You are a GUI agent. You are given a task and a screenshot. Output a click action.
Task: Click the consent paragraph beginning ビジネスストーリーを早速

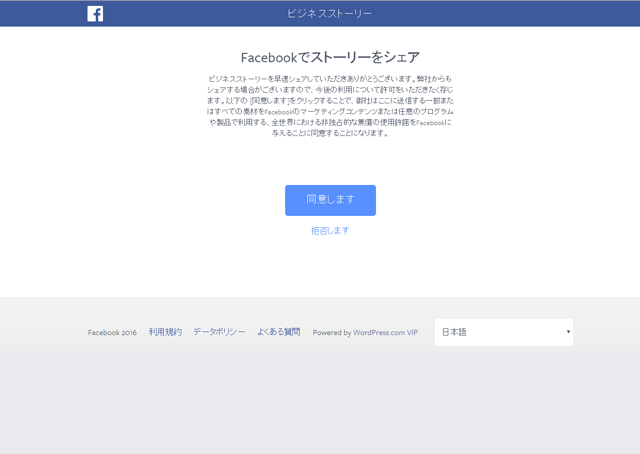[x=330, y=106]
